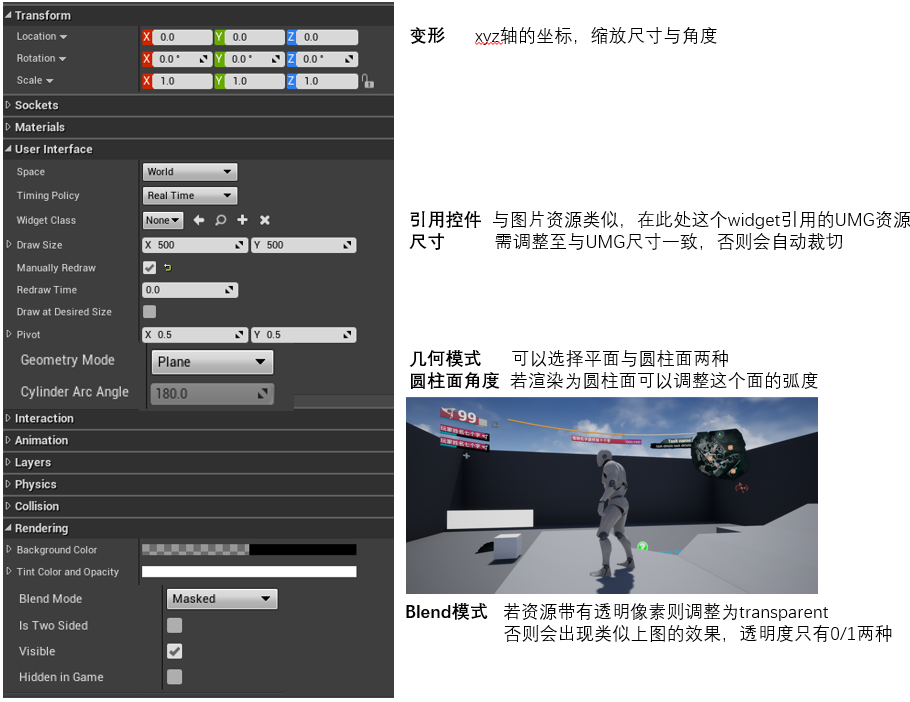Screen dimensions: 910x702
Task: Open the Geometry Mode dropdown set to Plane
Action: [211, 362]
